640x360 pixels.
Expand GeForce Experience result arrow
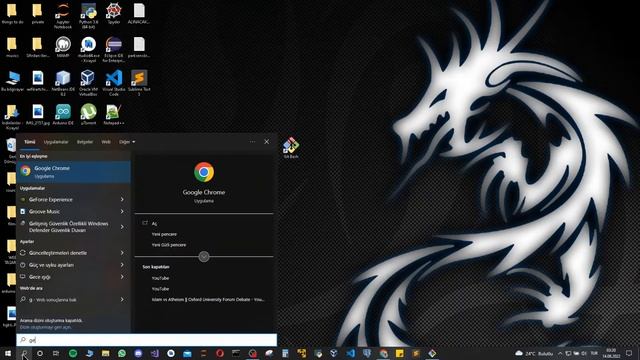(x=122, y=199)
